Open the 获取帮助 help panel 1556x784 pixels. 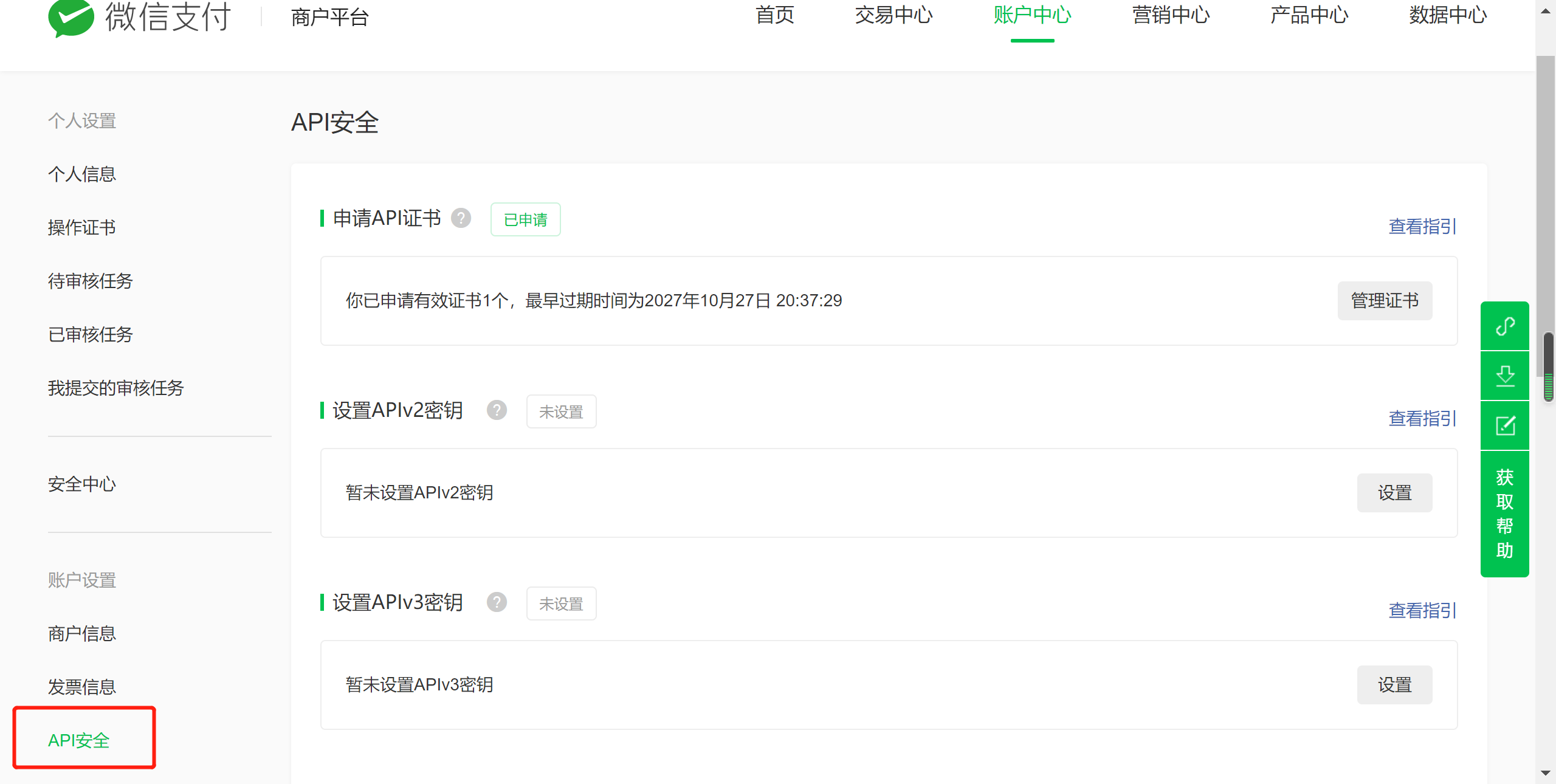tap(1505, 514)
